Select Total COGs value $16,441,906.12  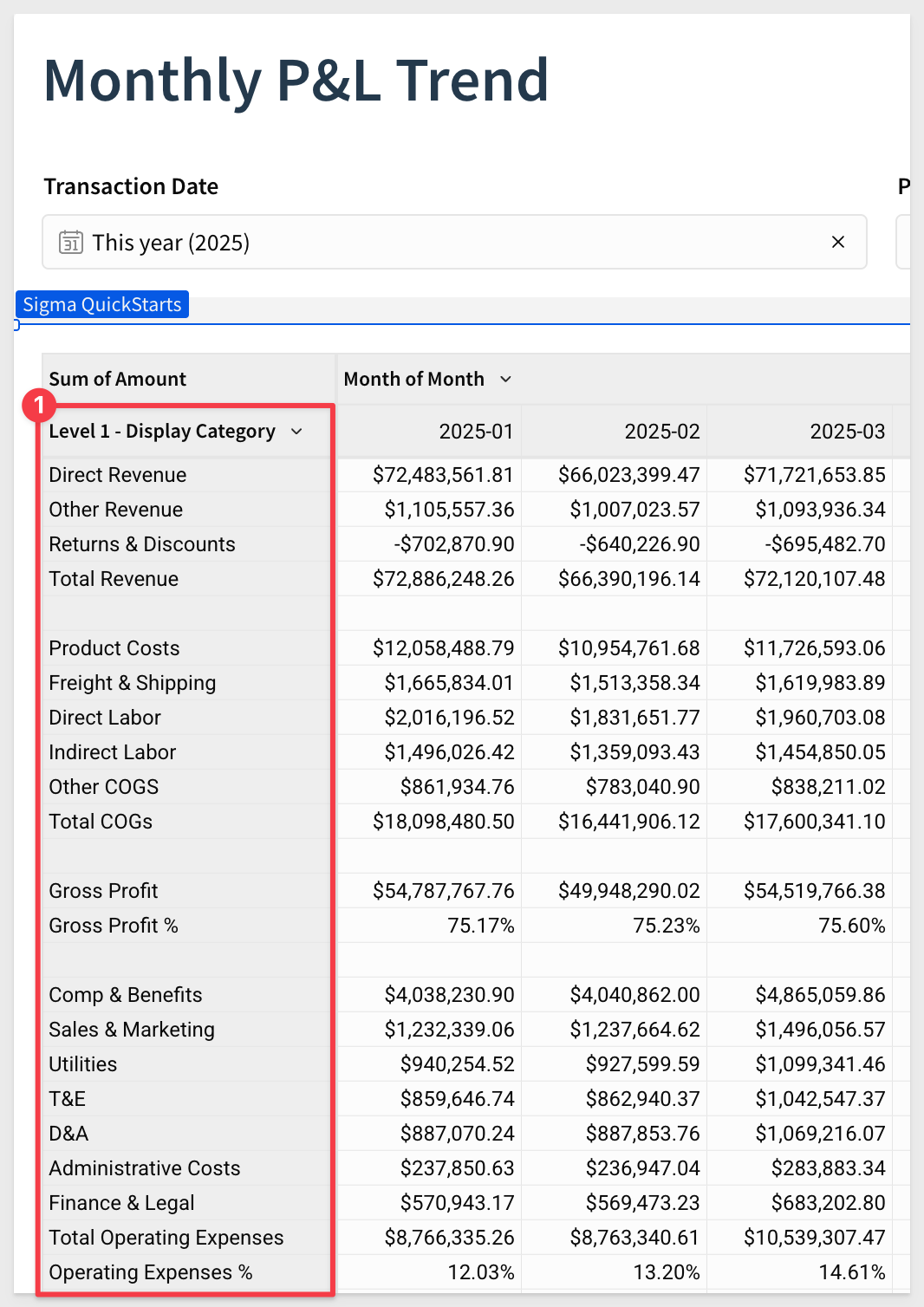tap(629, 822)
